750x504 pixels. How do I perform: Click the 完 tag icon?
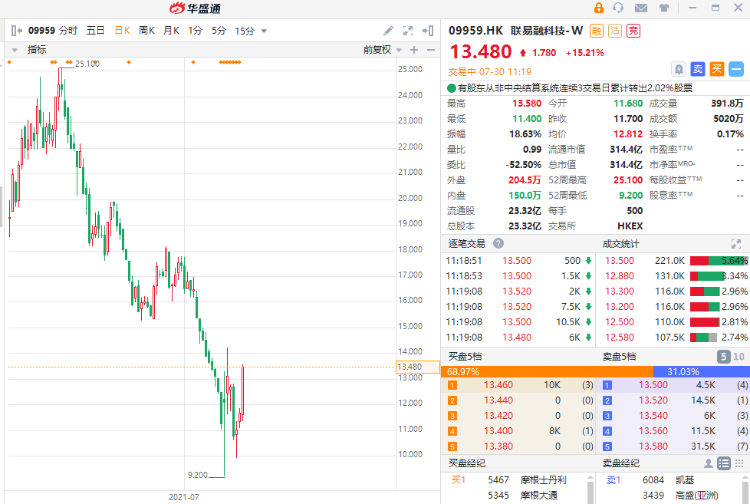pyautogui.click(x=633, y=31)
